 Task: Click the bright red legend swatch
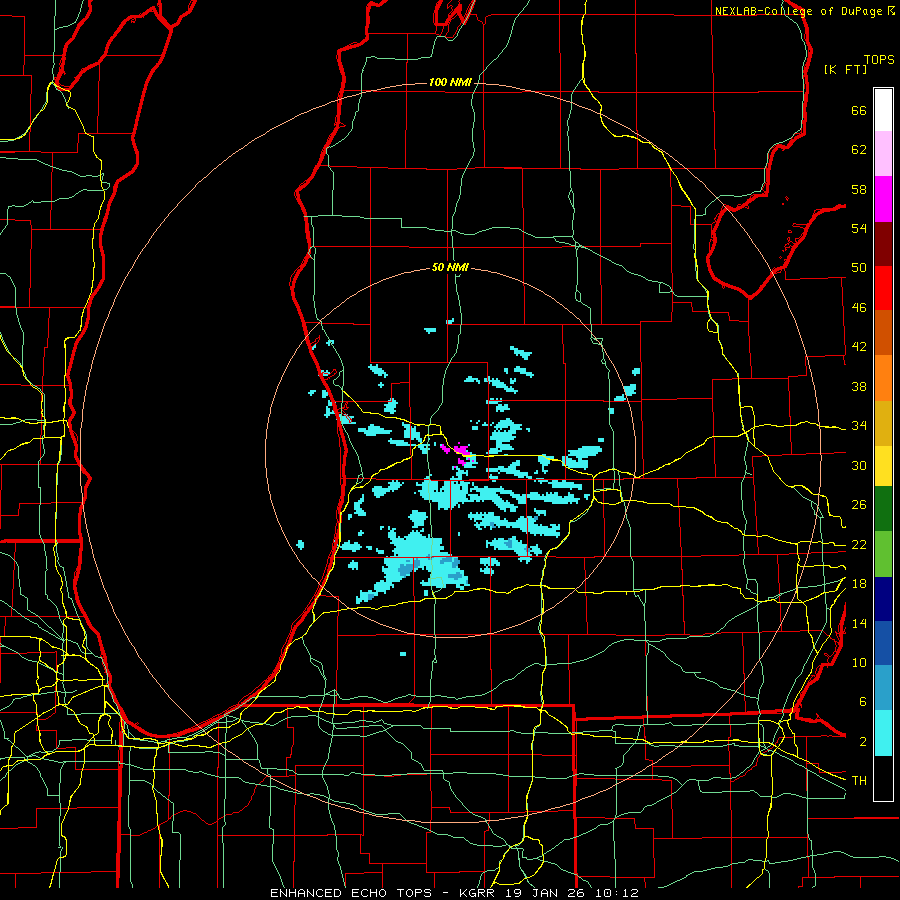click(x=883, y=288)
